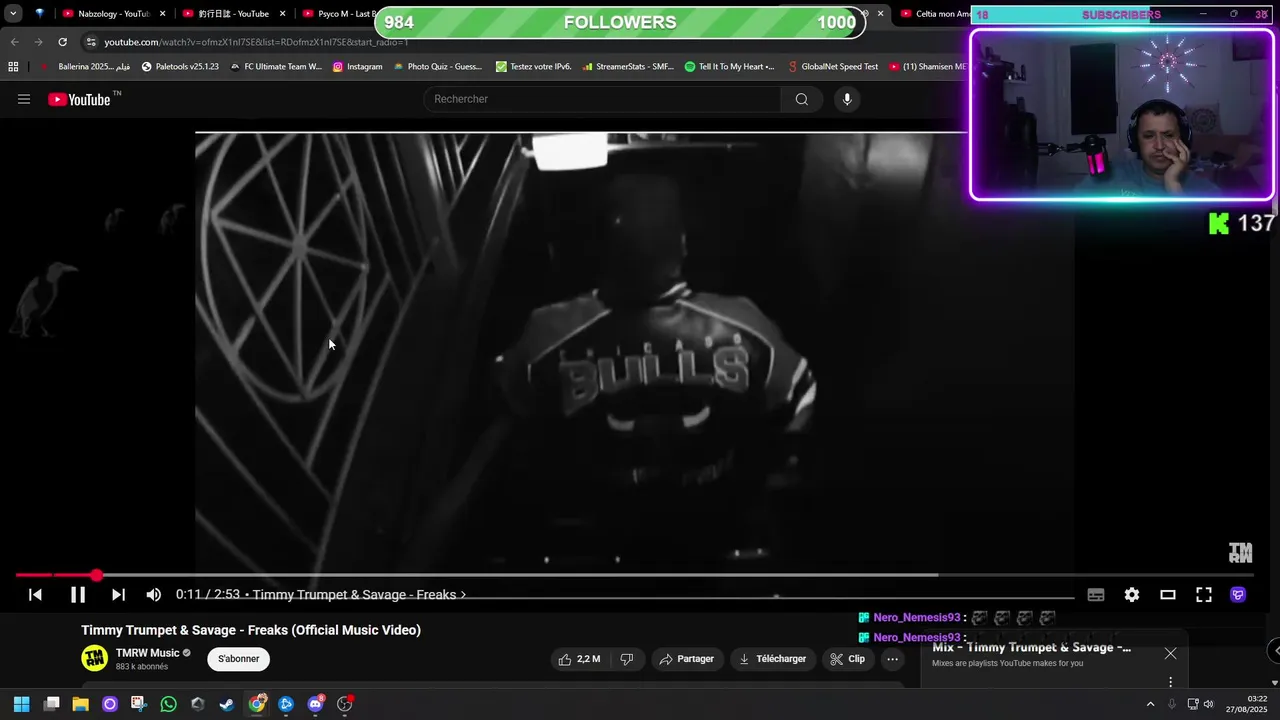1280x720 pixels.
Task: Open Testez votre IPv6 bookmark
Action: (534, 67)
